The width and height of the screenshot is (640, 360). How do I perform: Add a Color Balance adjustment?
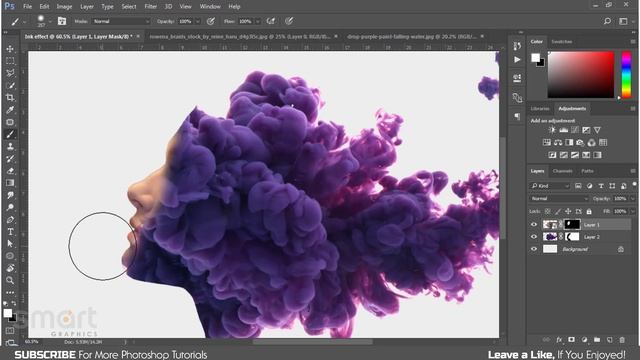(558, 142)
